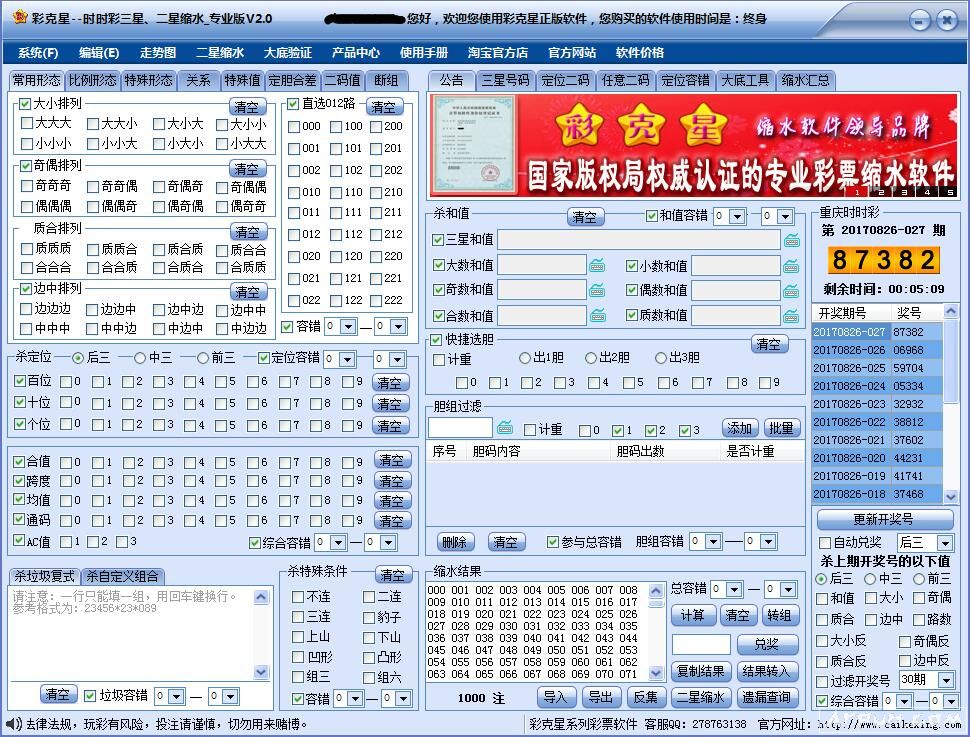Open keypad icon beside 小数和值 field

click(x=791, y=266)
